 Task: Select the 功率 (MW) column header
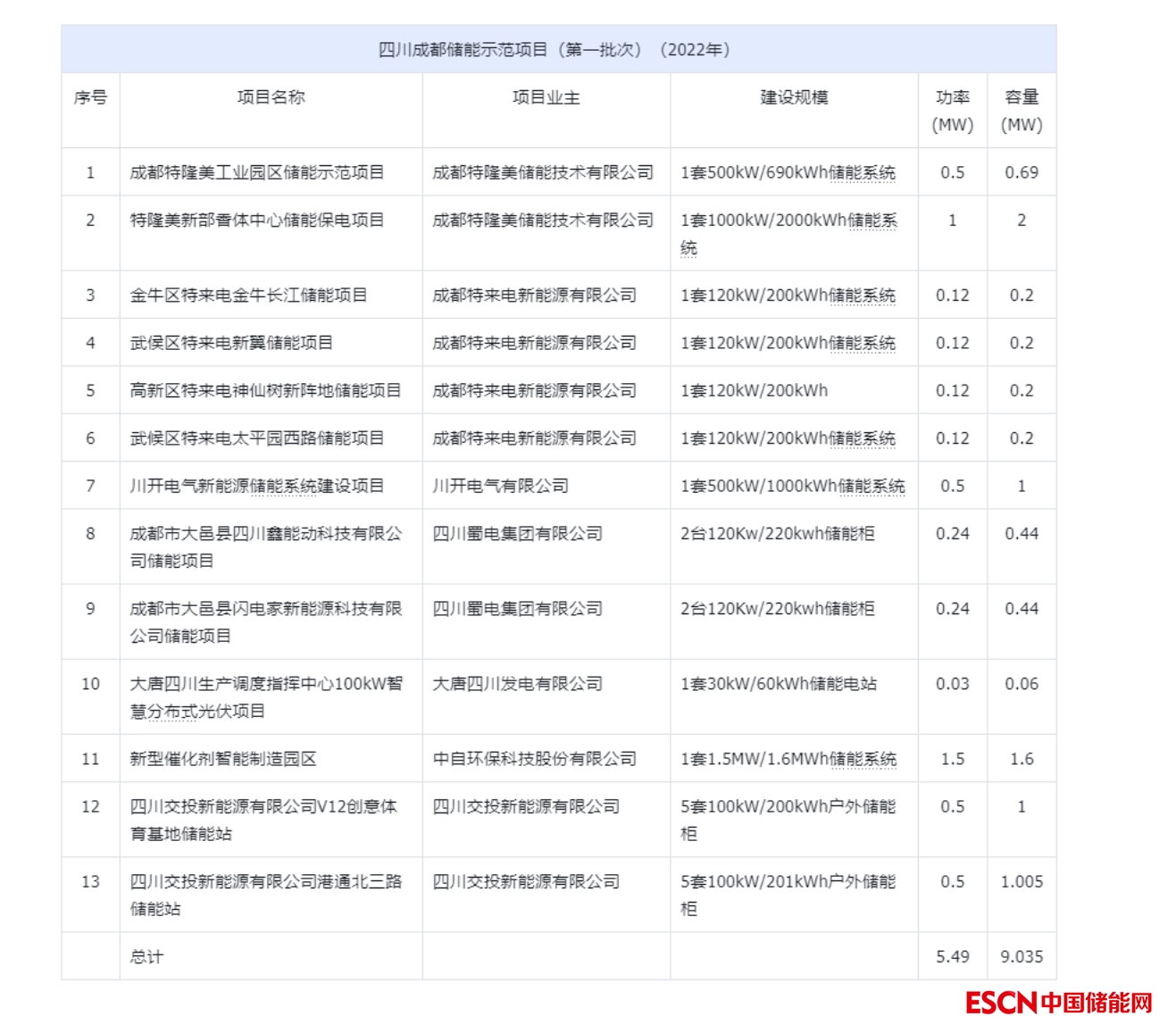tap(952, 111)
